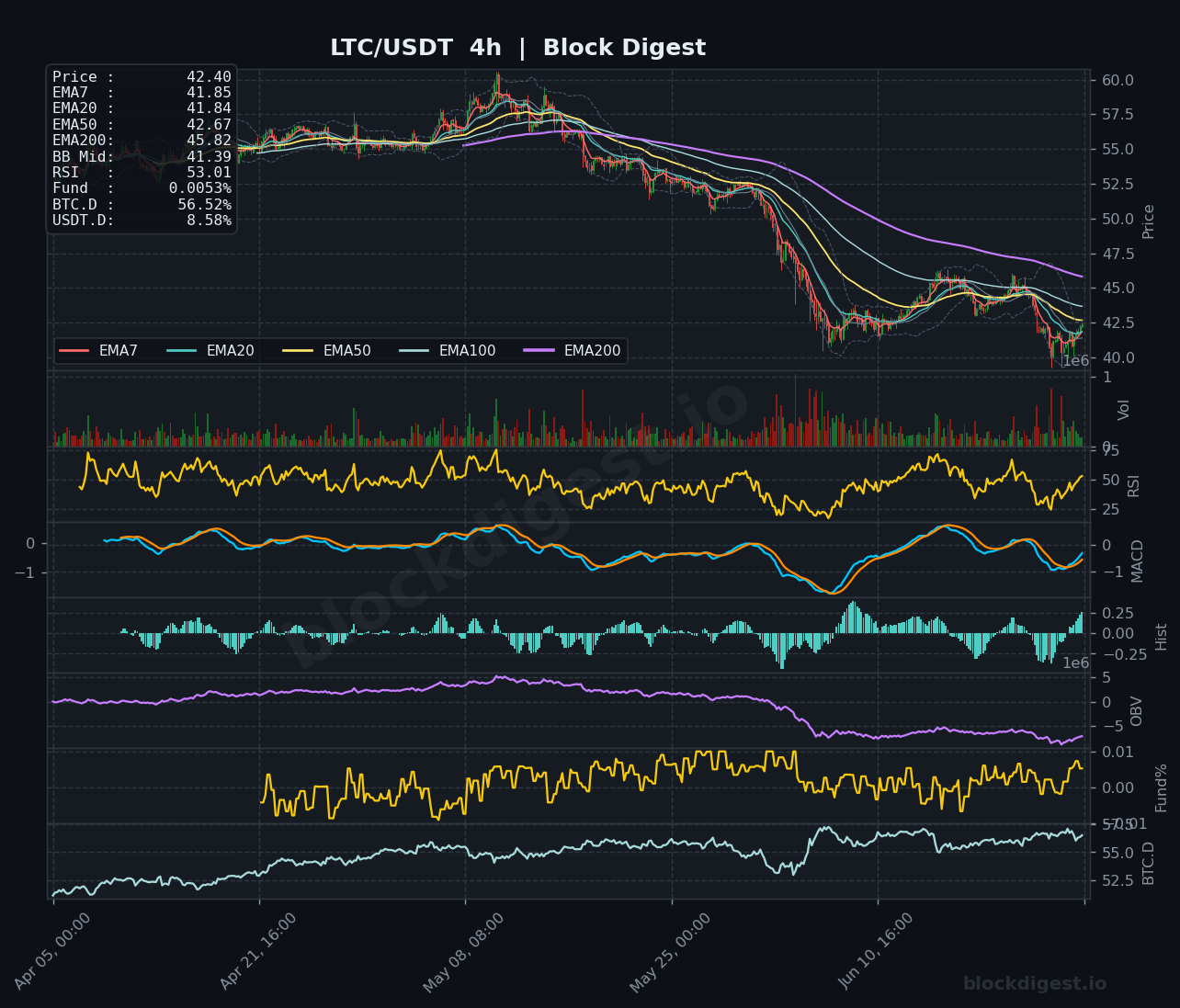Click the EMA7 legend label

[119, 351]
